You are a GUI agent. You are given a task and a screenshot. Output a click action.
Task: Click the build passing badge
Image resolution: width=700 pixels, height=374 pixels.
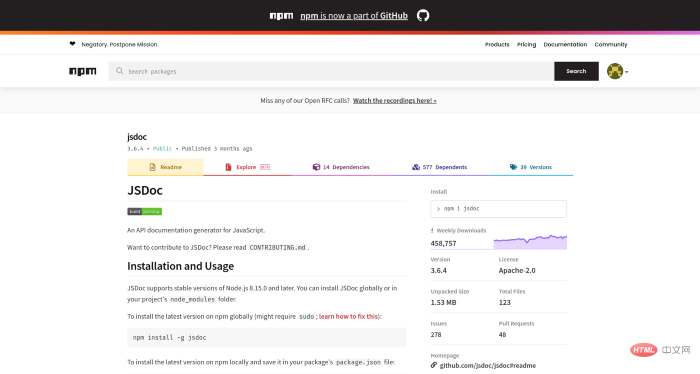click(145, 212)
